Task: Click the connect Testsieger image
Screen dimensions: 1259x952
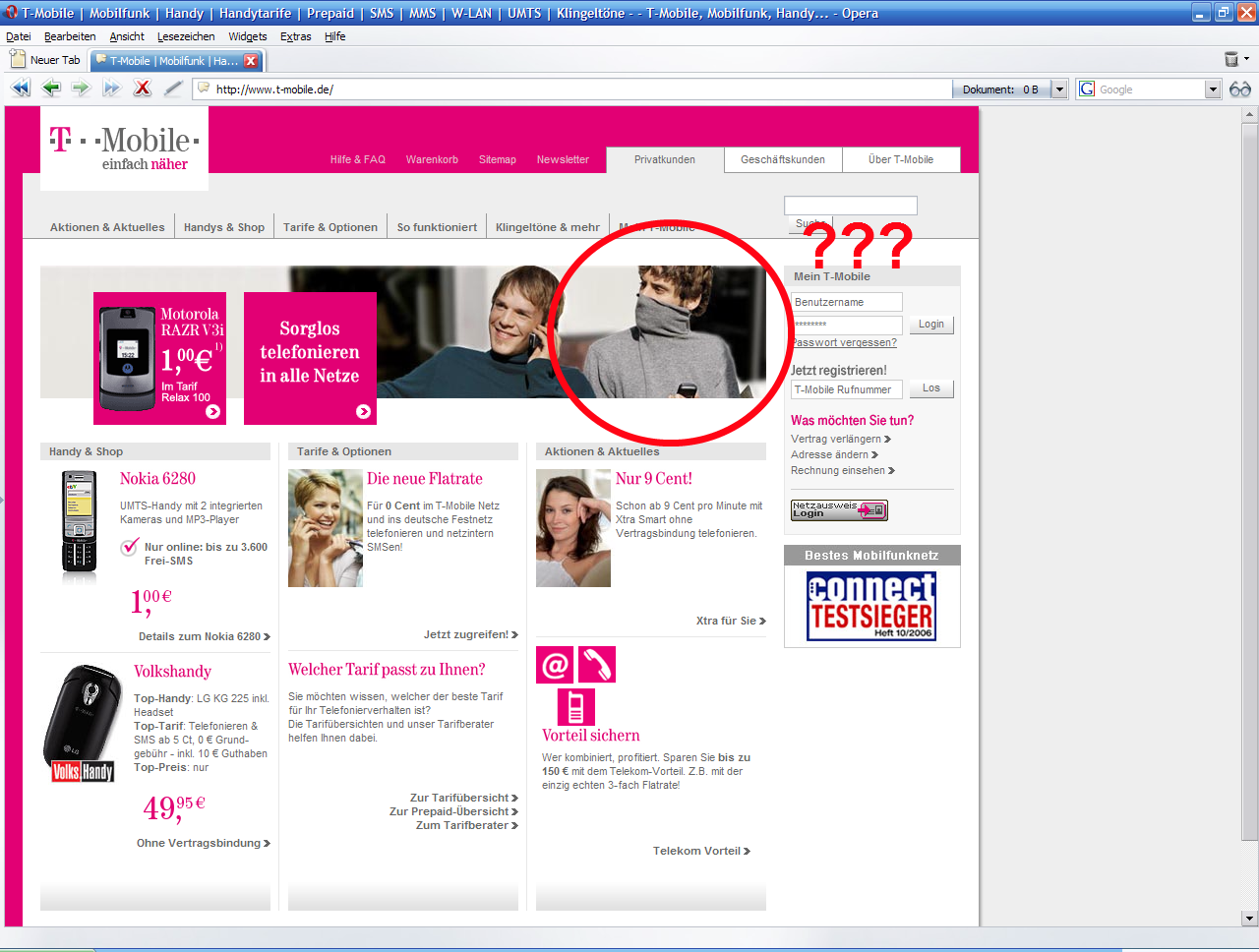Action: click(871, 607)
